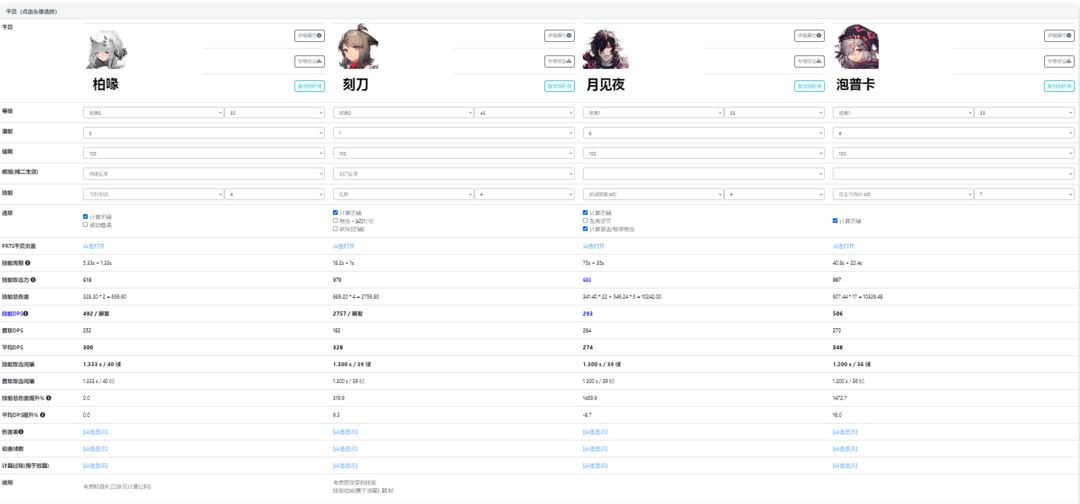The height and width of the screenshot is (504, 1080).
Task: Open mastery gain chart button for 月见夜
Action: tap(809, 61)
